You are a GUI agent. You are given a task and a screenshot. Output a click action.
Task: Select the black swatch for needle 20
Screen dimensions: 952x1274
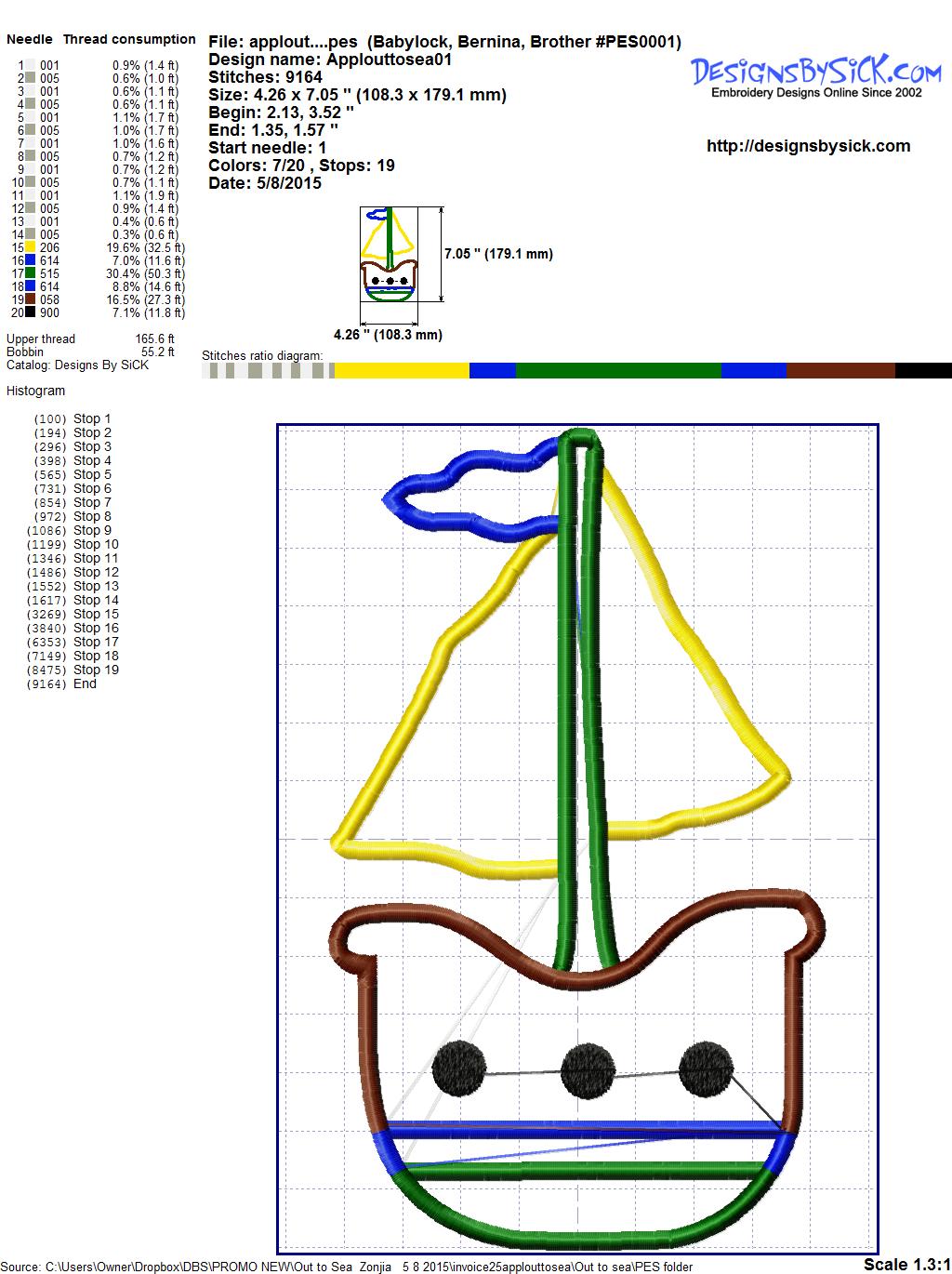tap(31, 313)
